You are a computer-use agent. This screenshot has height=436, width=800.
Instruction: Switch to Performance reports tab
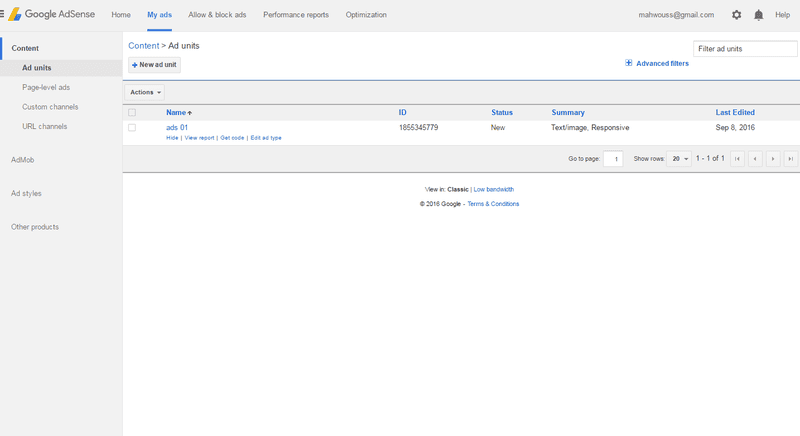tap(296, 15)
